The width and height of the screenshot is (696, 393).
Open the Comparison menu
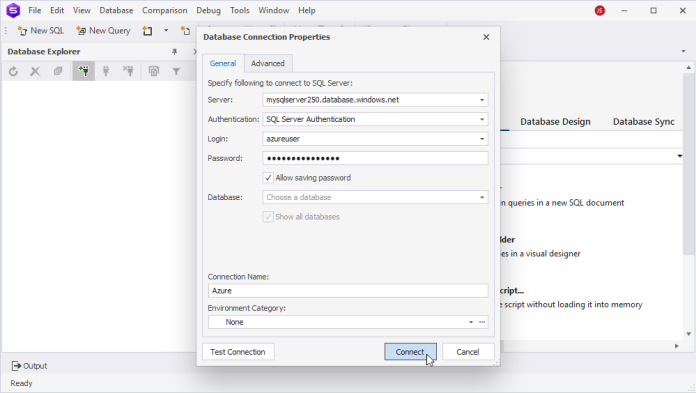pos(165,10)
